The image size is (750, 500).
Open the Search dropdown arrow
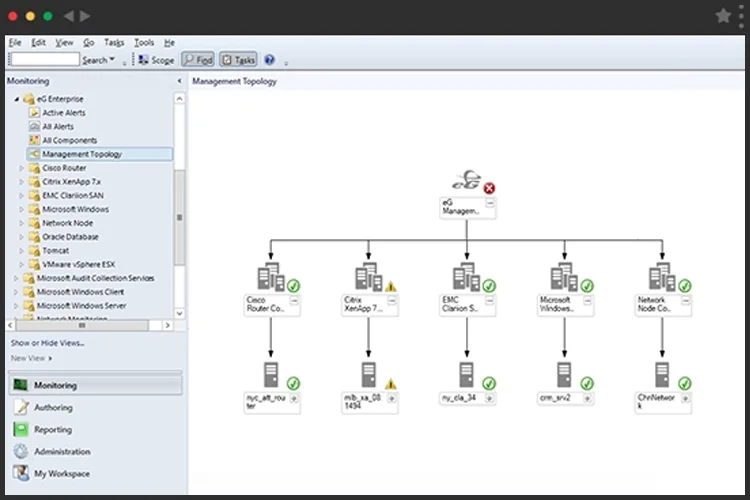[x=112, y=59]
